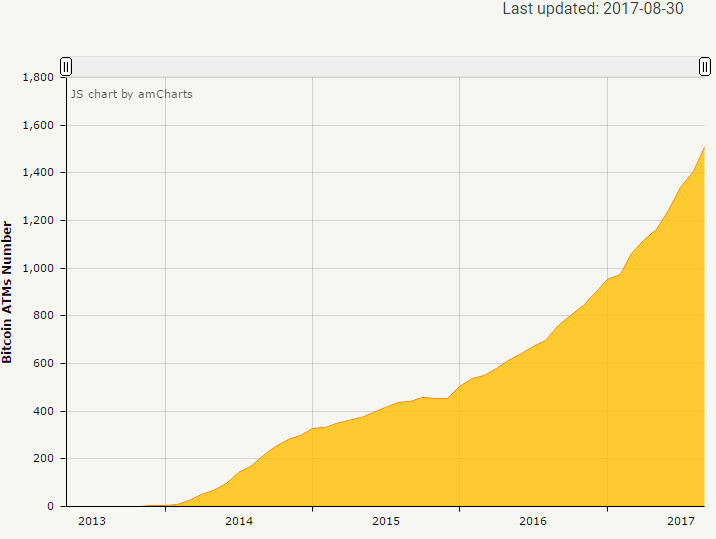Grab the left chart scrollbar handle
Viewport: 716px width, 539px height.
(66, 67)
